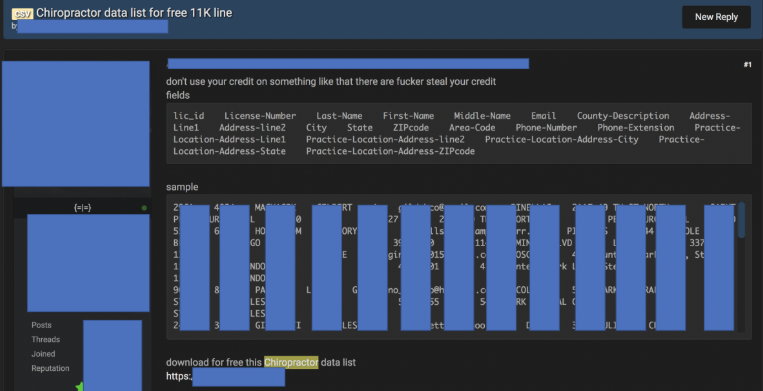Click the green star icon below Reputation

79,387
